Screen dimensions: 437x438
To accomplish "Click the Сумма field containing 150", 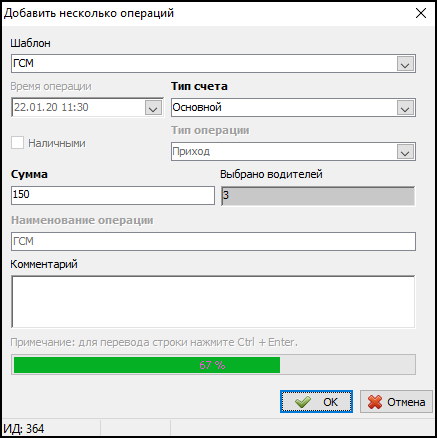I will (x=113, y=195).
